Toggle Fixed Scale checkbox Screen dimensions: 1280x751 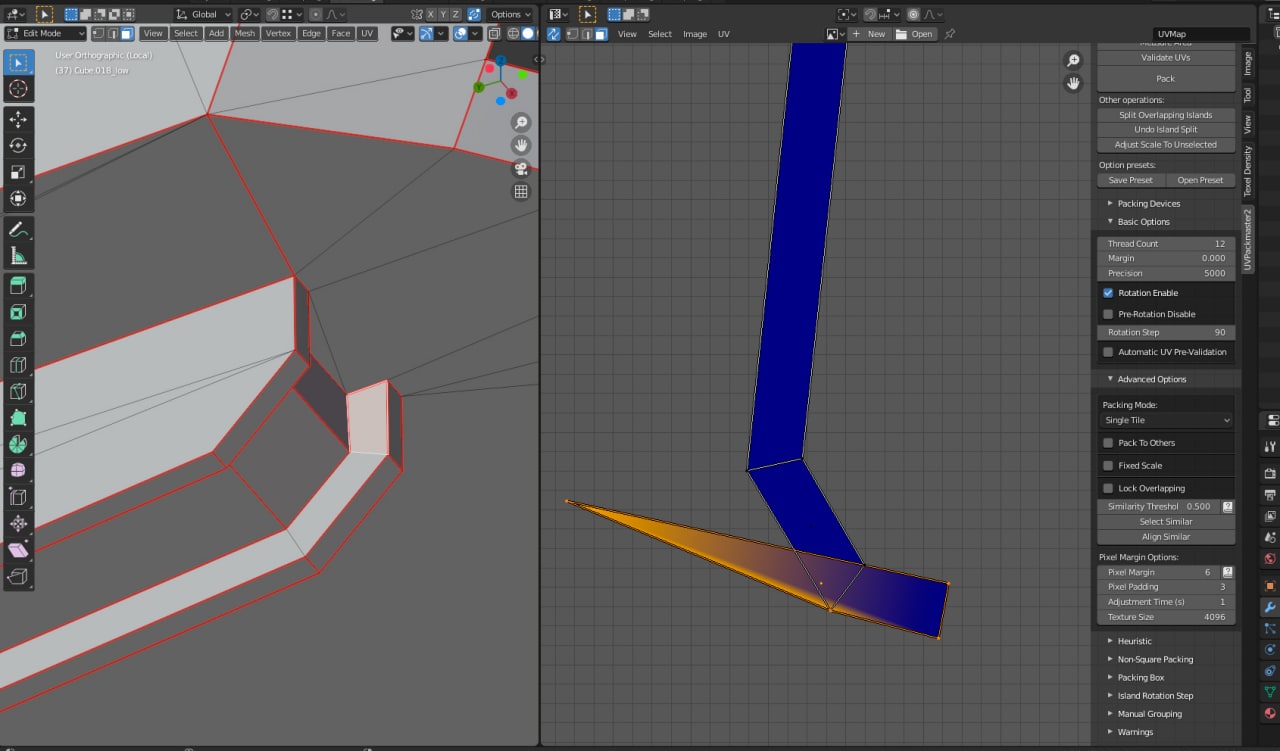tap(1108, 466)
